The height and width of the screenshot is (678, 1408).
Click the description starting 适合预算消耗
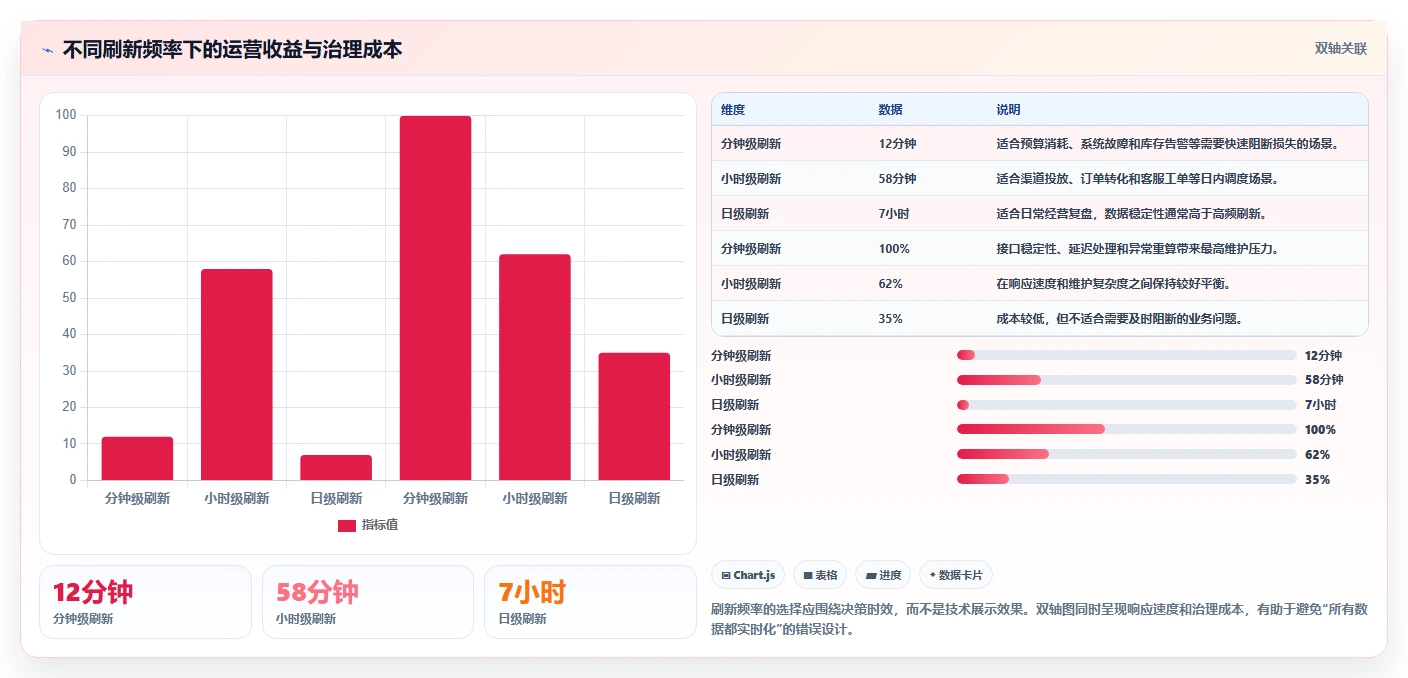click(x=1167, y=144)
